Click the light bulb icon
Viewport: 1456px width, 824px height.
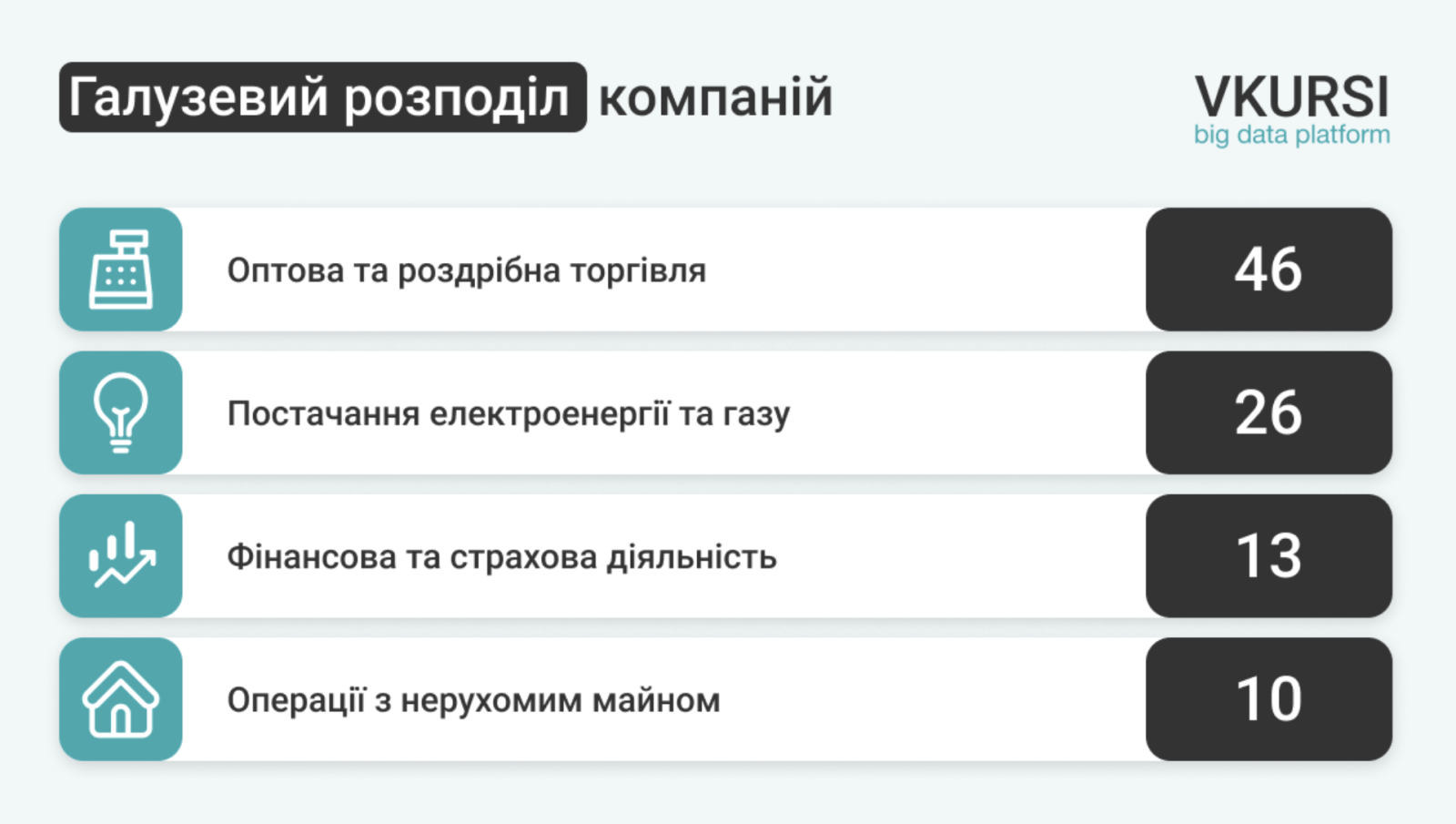tap(121, 412)
